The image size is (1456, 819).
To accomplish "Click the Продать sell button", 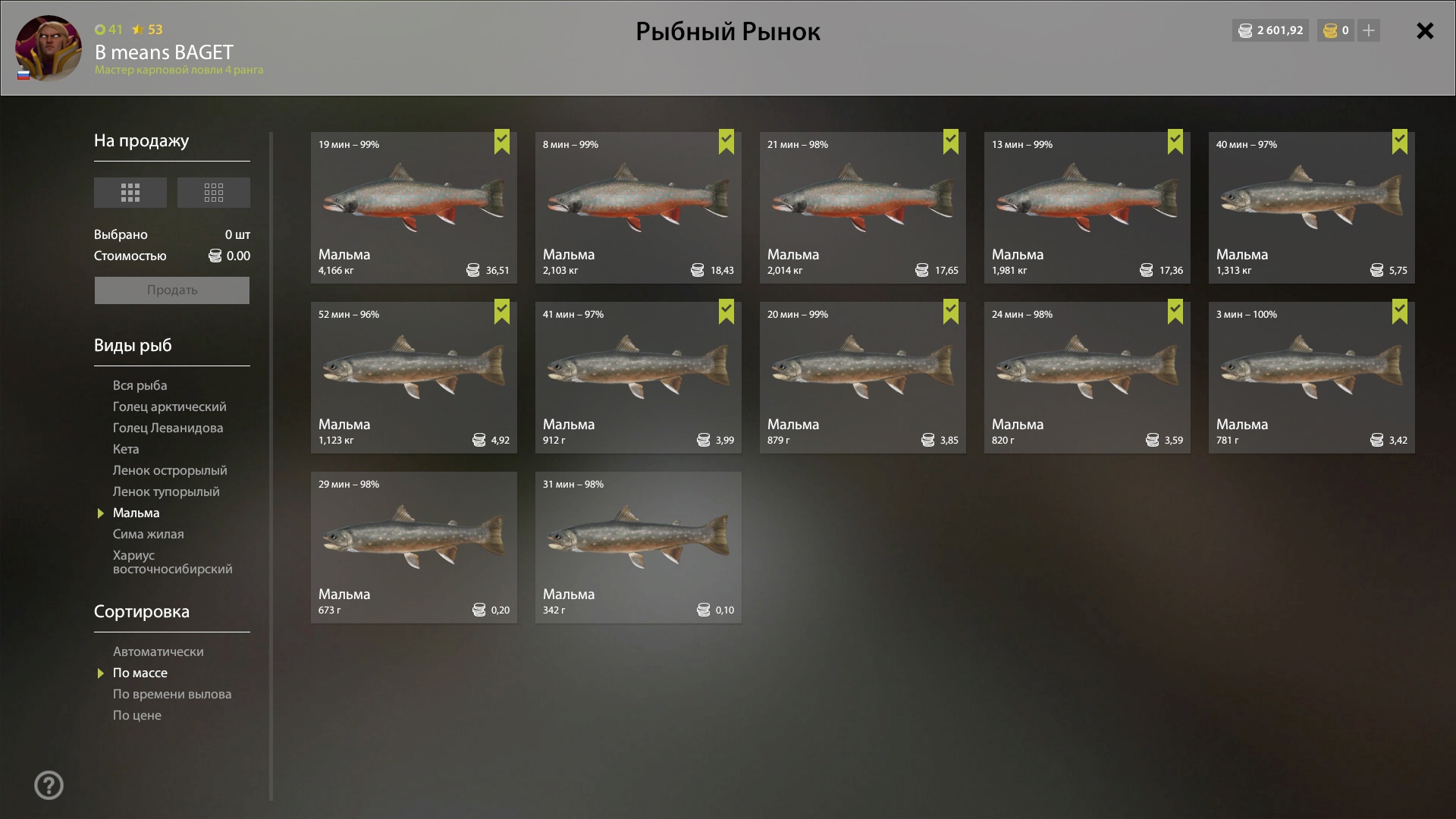I will pyautogui.click(x=172, y=290).
